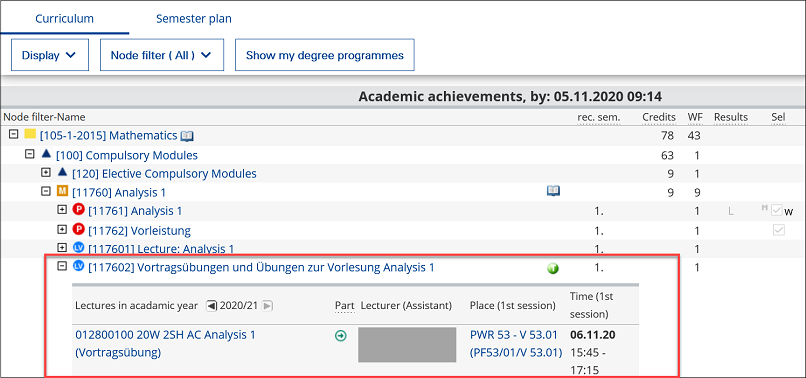The width and height of the screenshot is (806, 378).
Task: Click the 2020/21 academic year label
Action: tap(239, 305)
